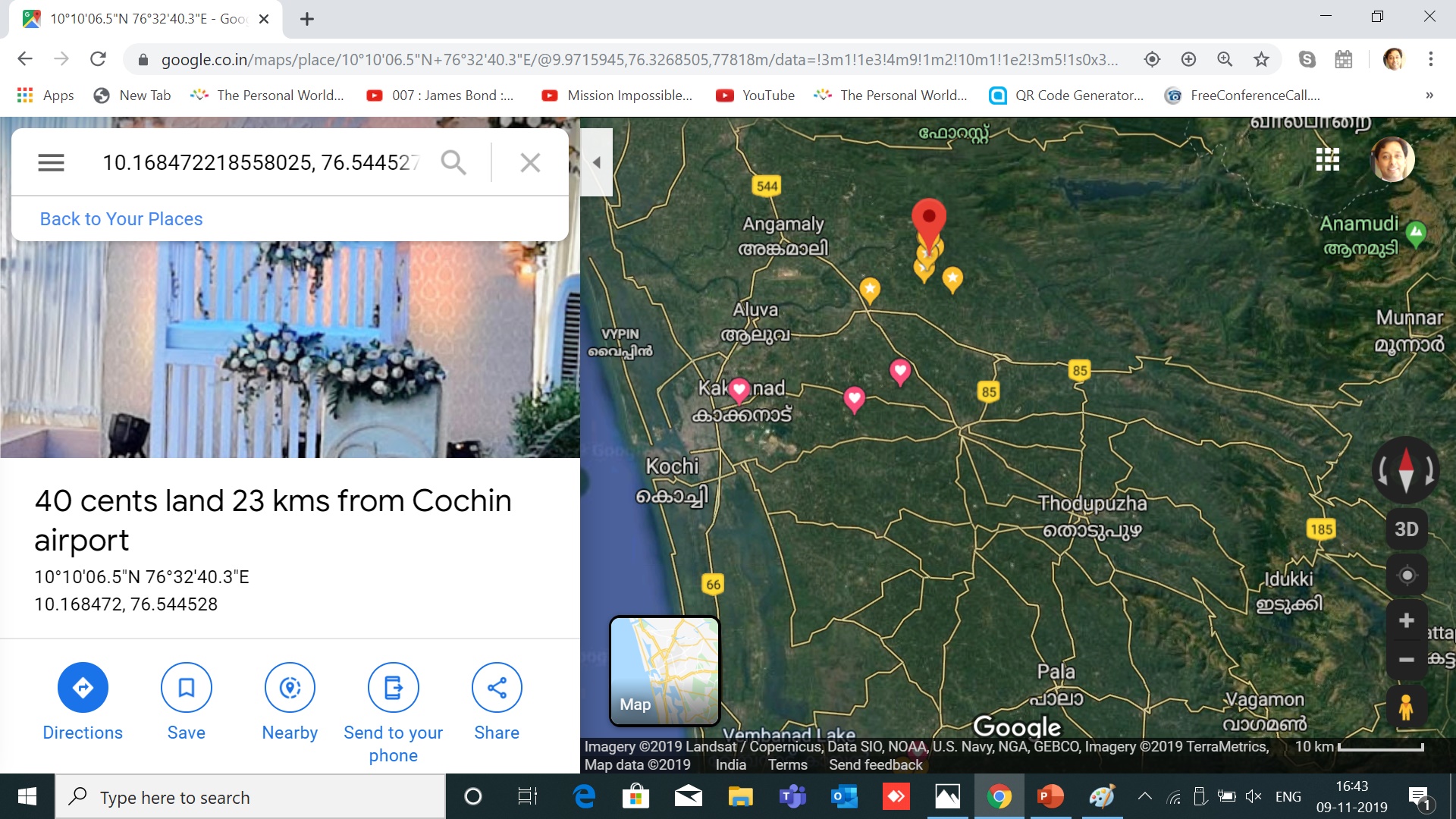This screenshot has height=819, width=1456.
Task: Collapse the side panel arrow
Action: point(597,162)
